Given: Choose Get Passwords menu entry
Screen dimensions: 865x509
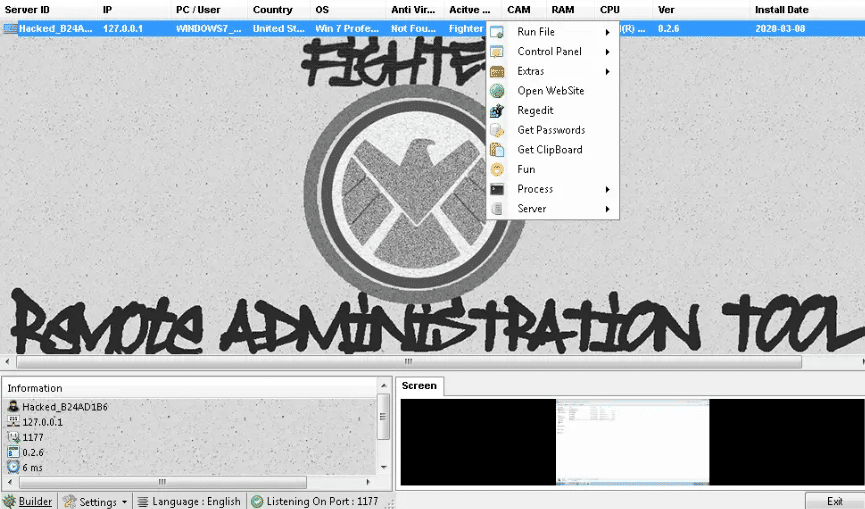Looking at the screenshot, I should tap(552, 130).
